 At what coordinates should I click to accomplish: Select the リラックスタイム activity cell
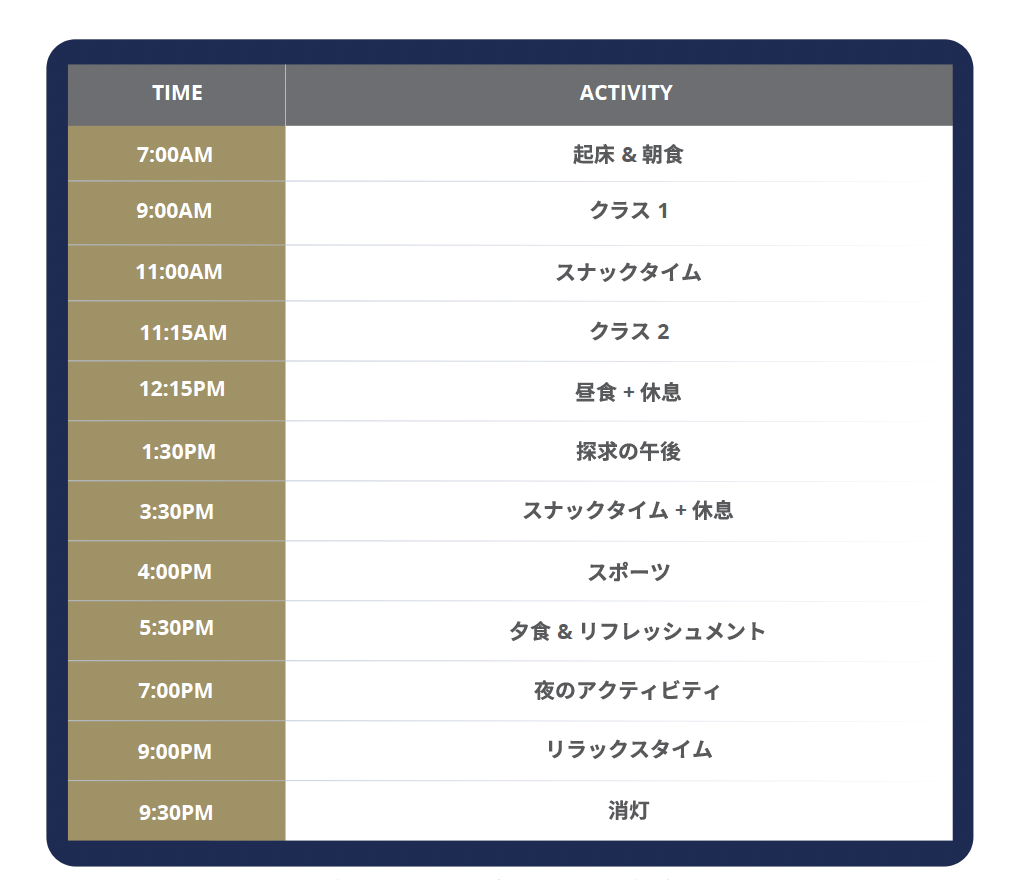(628, 750)
